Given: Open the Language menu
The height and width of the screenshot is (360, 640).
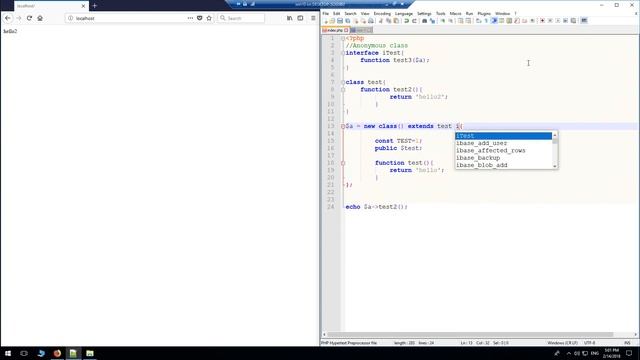Looking at the screenshot, I should (404, 13).
